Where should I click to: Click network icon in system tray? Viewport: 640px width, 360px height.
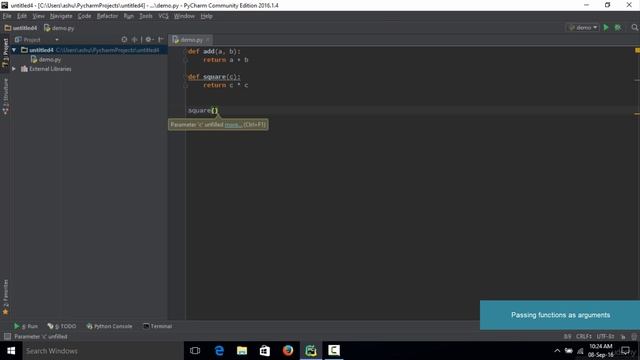pos(580,351)
